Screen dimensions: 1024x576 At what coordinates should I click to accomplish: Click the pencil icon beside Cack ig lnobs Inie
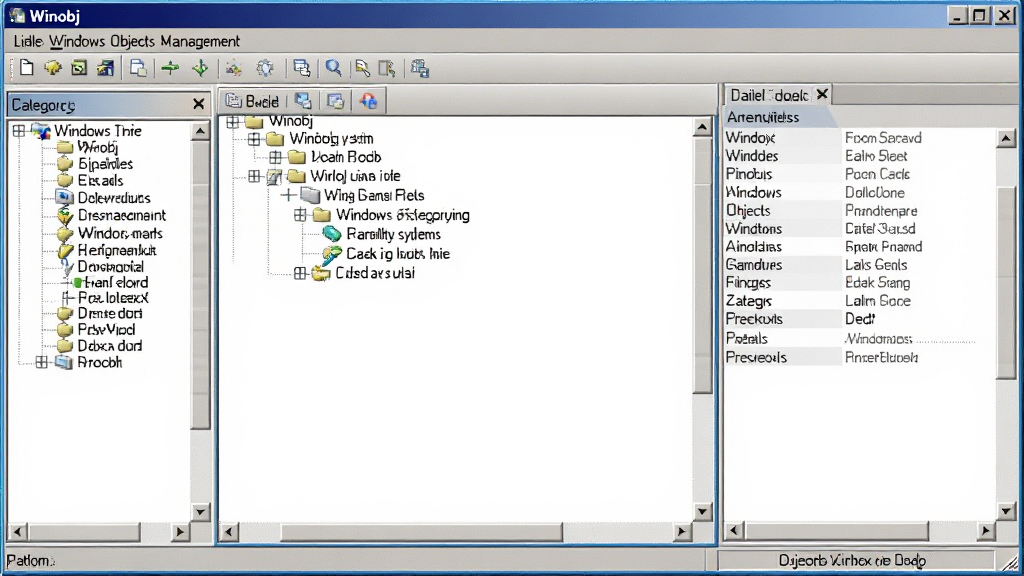pos(332,253)
